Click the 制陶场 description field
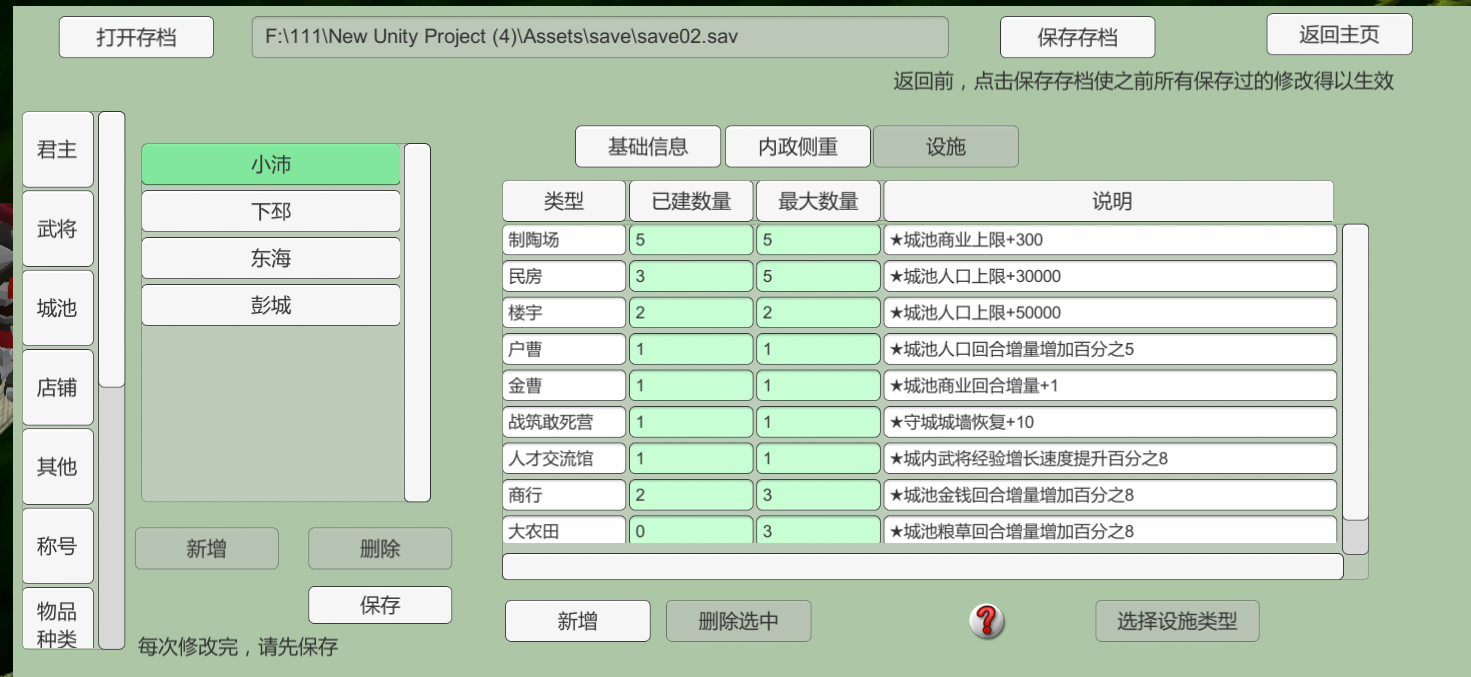The height and width of the screenshot is (677, 1471). (1109, 240)
